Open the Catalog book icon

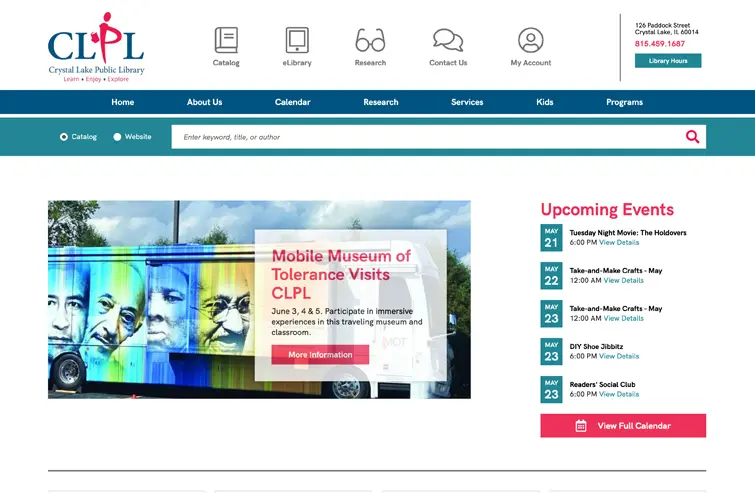pyautogui.click(x=226, y=40)
